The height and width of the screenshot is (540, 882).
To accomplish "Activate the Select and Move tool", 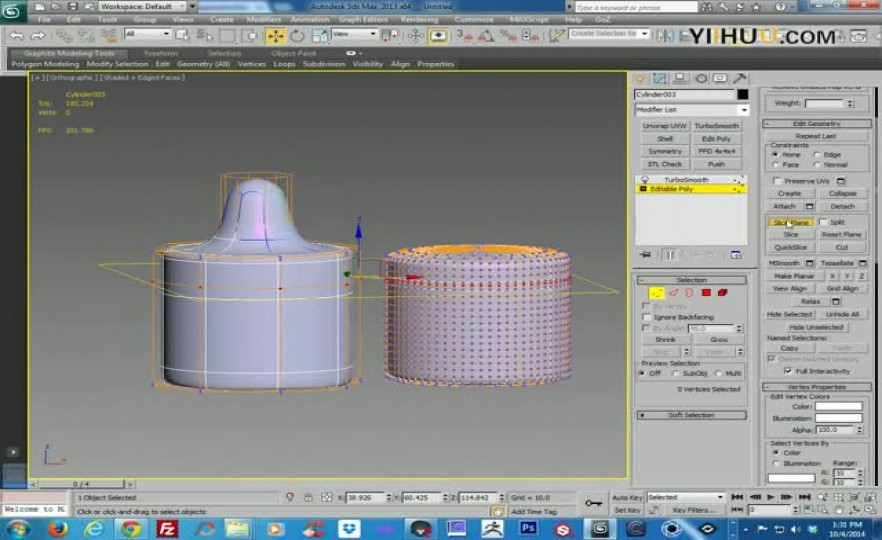I will tap(275, 36).
